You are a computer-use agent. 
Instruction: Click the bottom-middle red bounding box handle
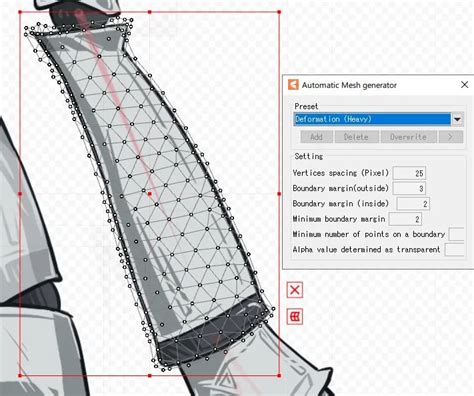(x=150, y=376)
